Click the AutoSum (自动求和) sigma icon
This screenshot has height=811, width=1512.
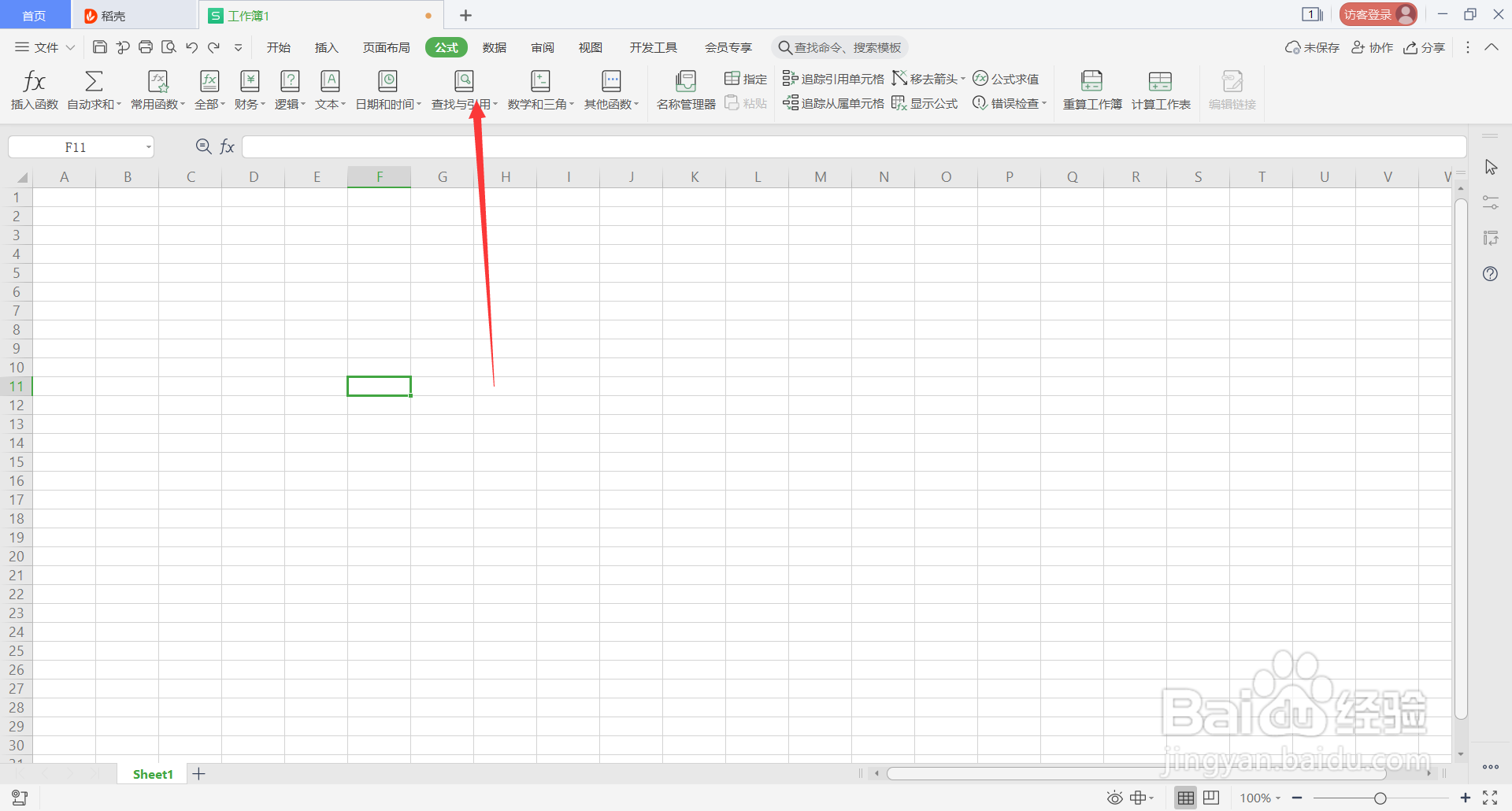(x=94, y=81)
